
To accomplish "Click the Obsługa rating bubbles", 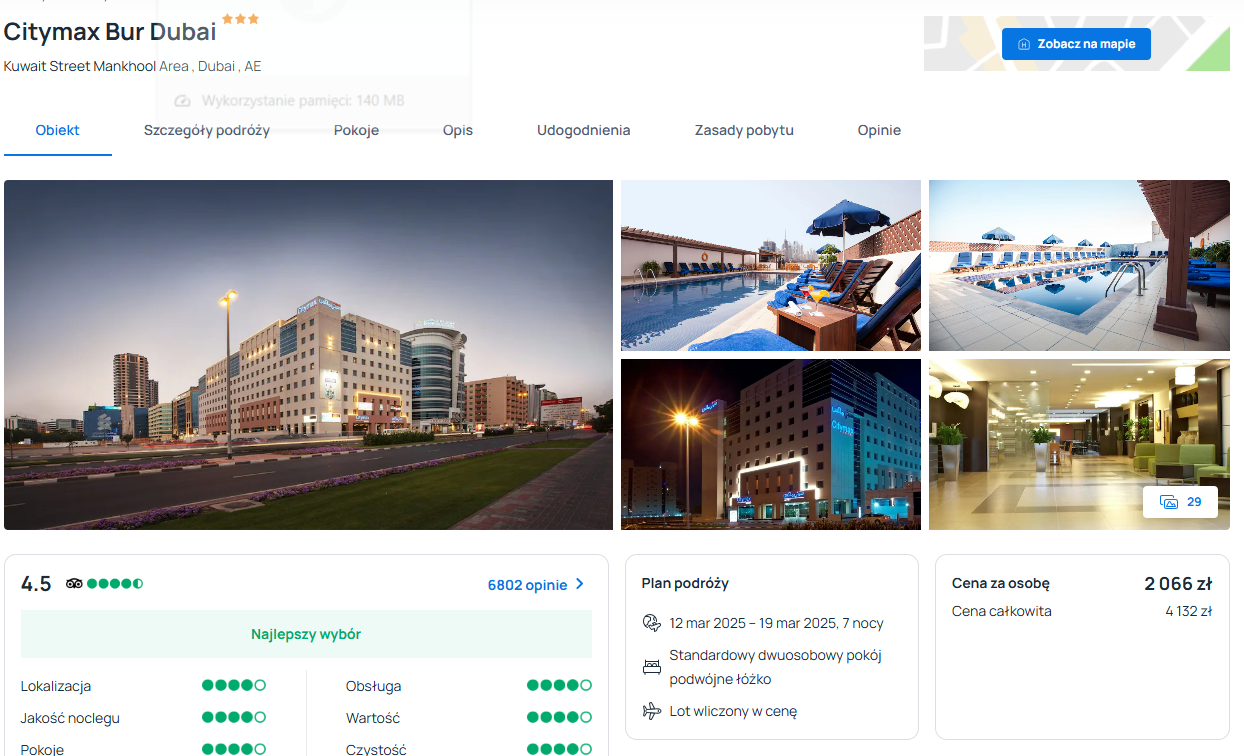I will [560, 686].
